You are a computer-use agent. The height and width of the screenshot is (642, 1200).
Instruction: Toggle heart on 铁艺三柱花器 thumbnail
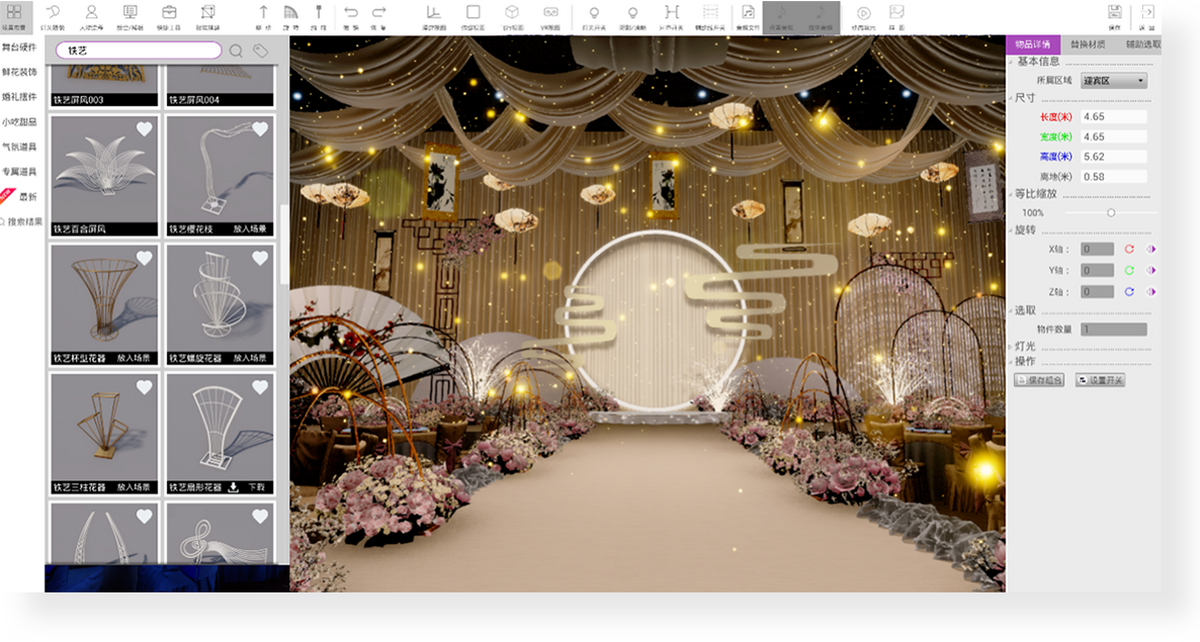144,387
